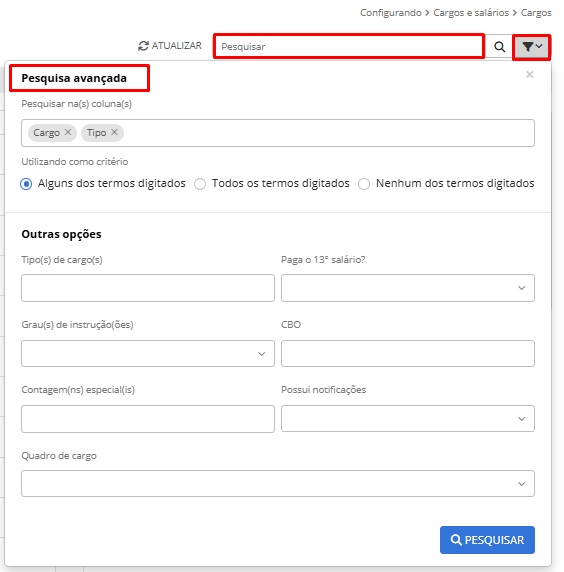Click the blue PESQUISAR button
This screenshot has height=572, width=564.
(x=487, y=540)
